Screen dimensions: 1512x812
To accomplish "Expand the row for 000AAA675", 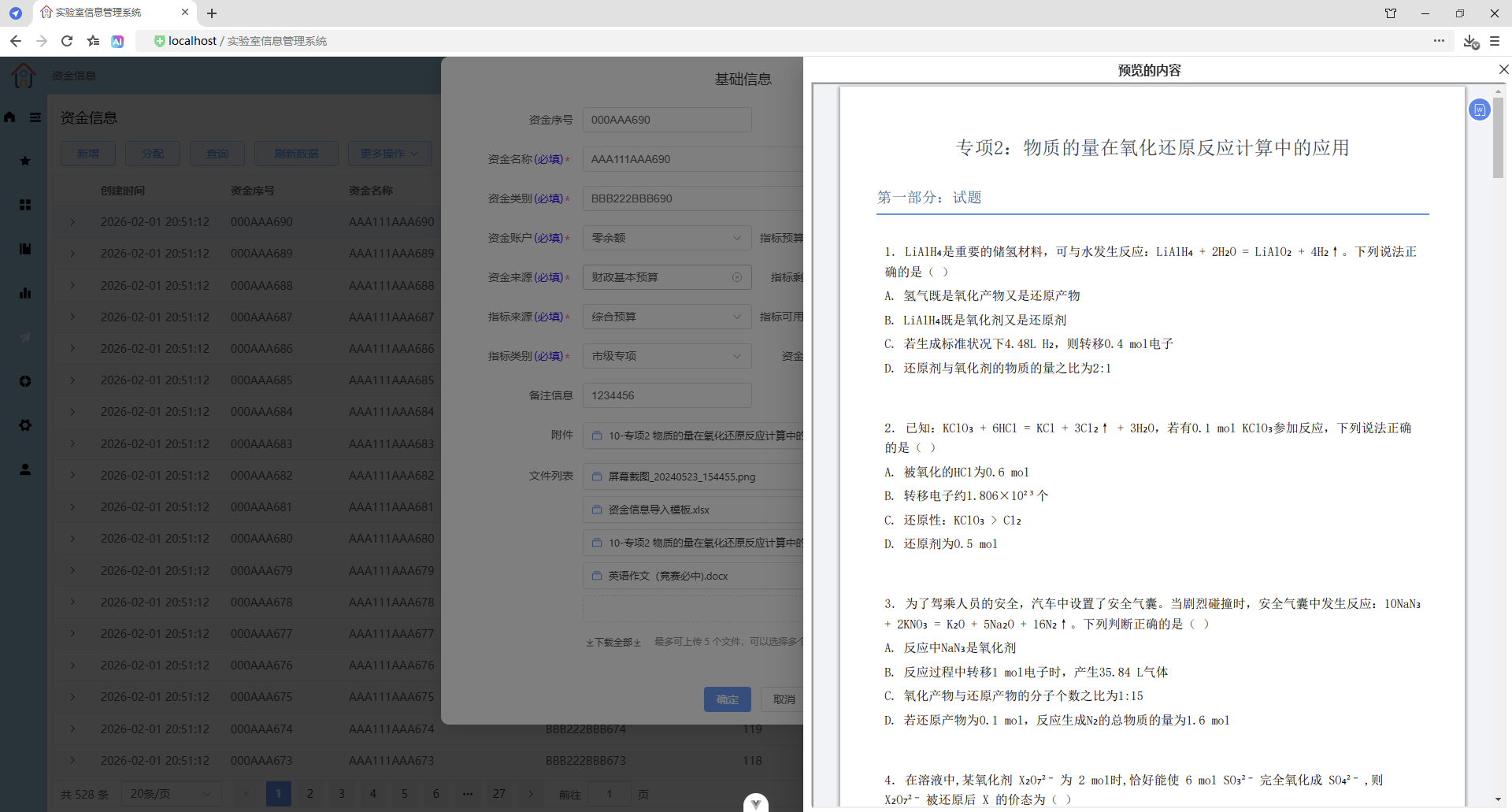I will click(x=72, y=697).
